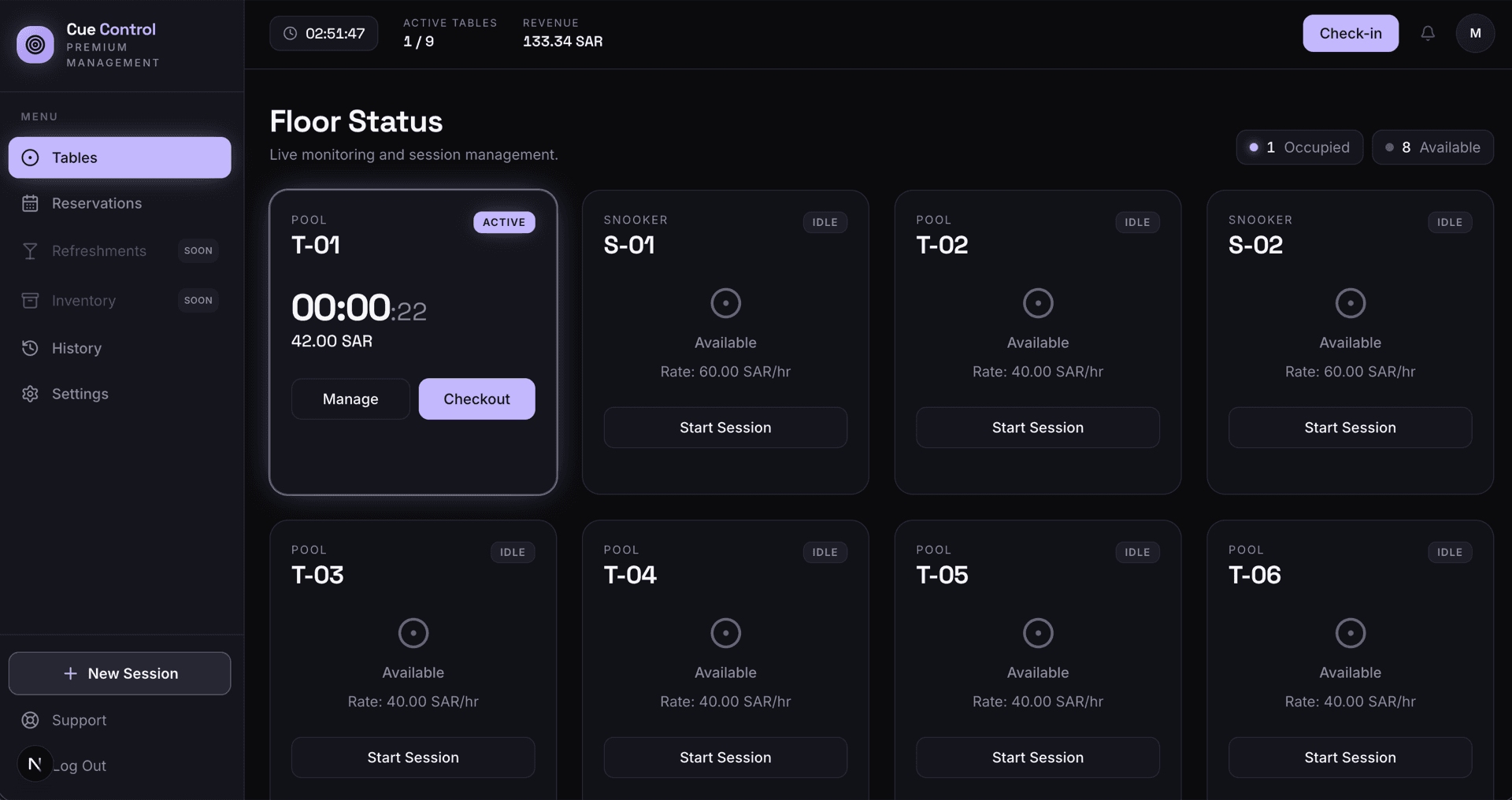Click the active tables count 1 / 9
The height and width of the screenshot is (800, 1512).
tap(418, 41)
